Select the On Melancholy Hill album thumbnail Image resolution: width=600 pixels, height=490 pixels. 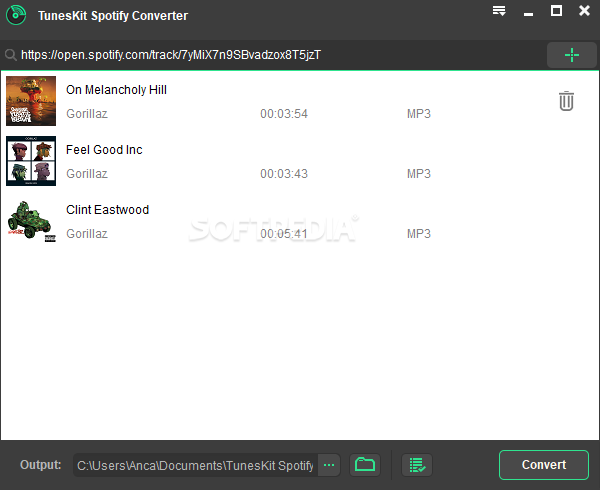pos(31,101)
